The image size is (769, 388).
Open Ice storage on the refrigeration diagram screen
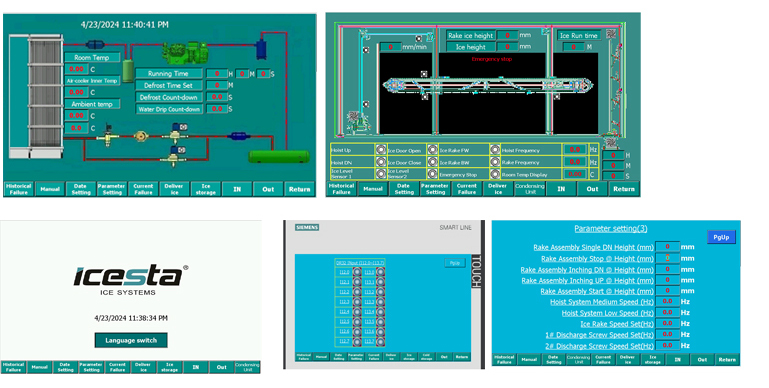[205, 189]
